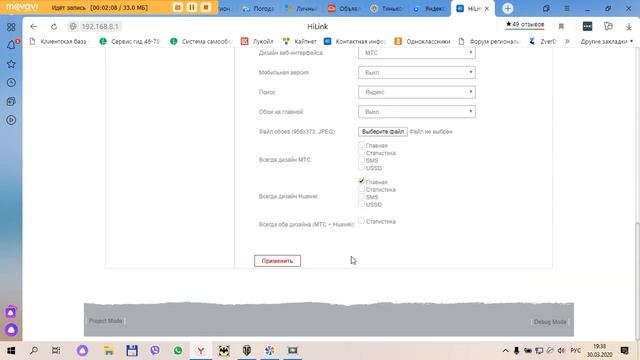
Task: Take a Movavi screenshot with the camera button
Action: pos(178,7)
